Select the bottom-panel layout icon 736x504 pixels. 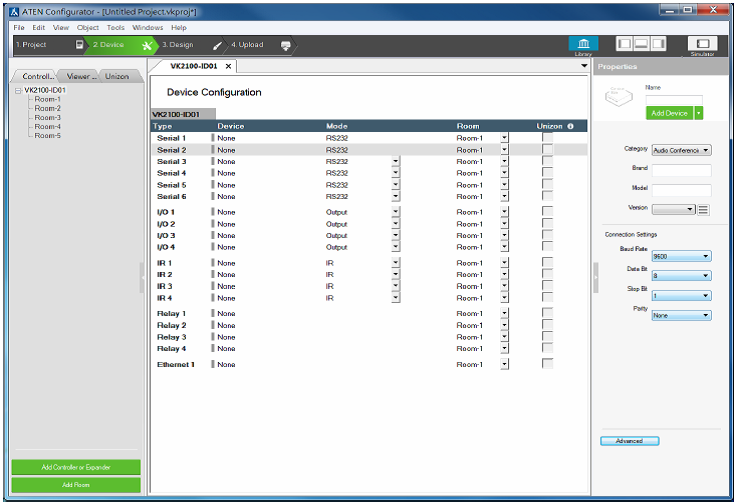click(641, 44)
